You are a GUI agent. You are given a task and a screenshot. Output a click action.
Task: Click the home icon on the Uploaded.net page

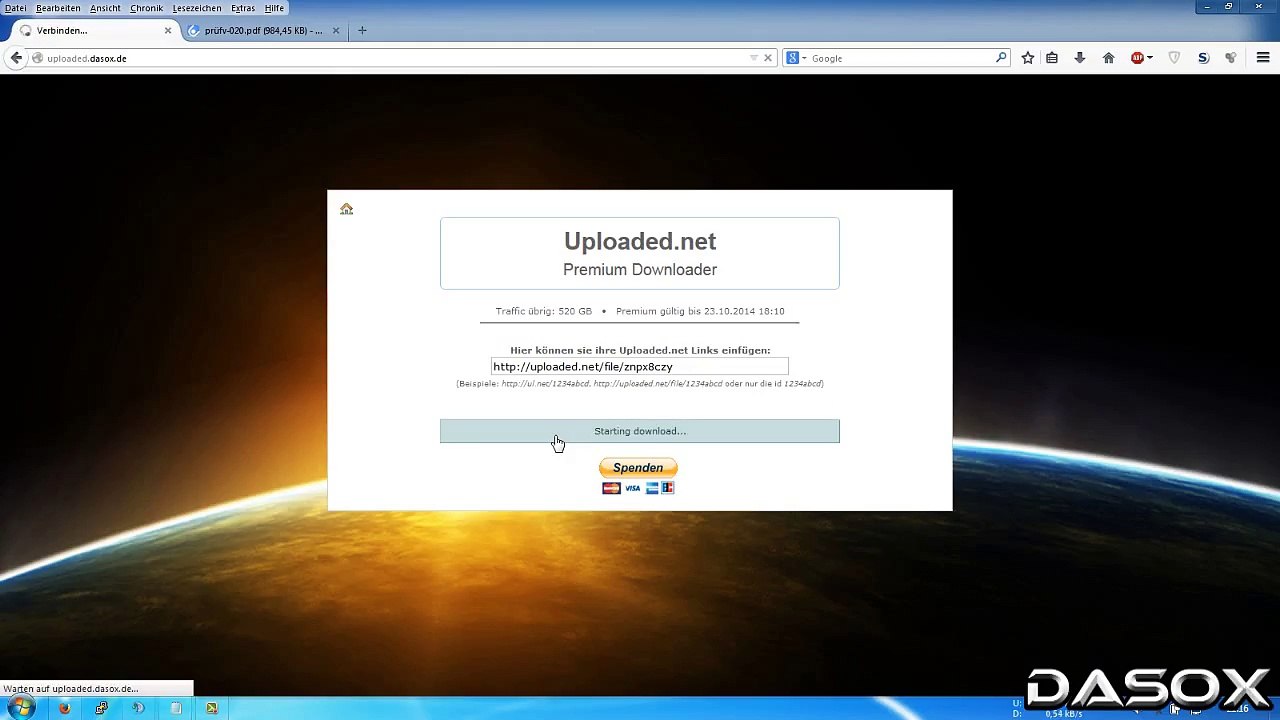(346, 209)
